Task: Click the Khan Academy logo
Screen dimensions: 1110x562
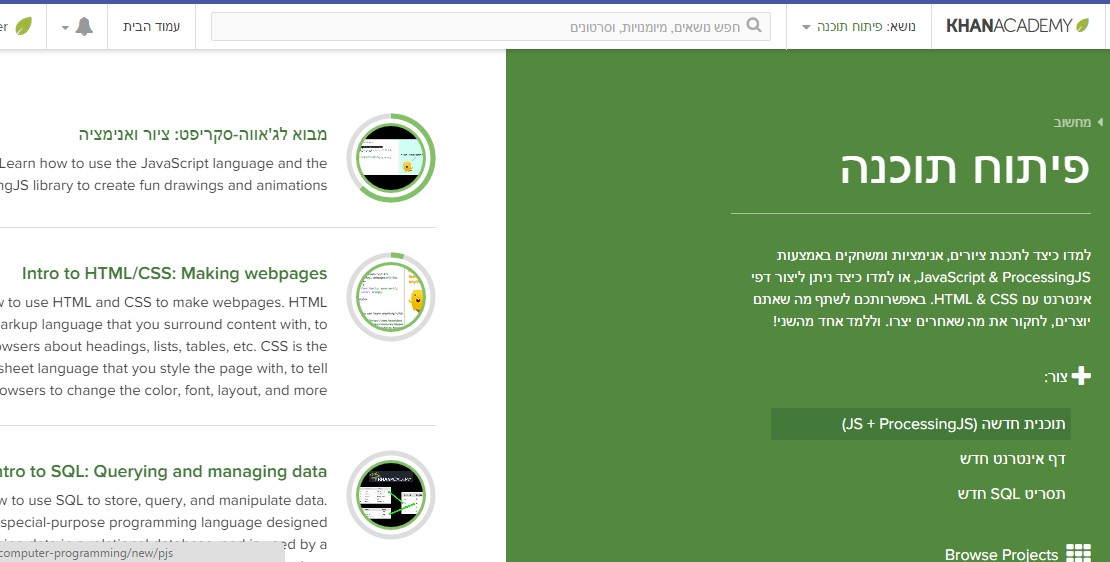Action: point(1018,26)
